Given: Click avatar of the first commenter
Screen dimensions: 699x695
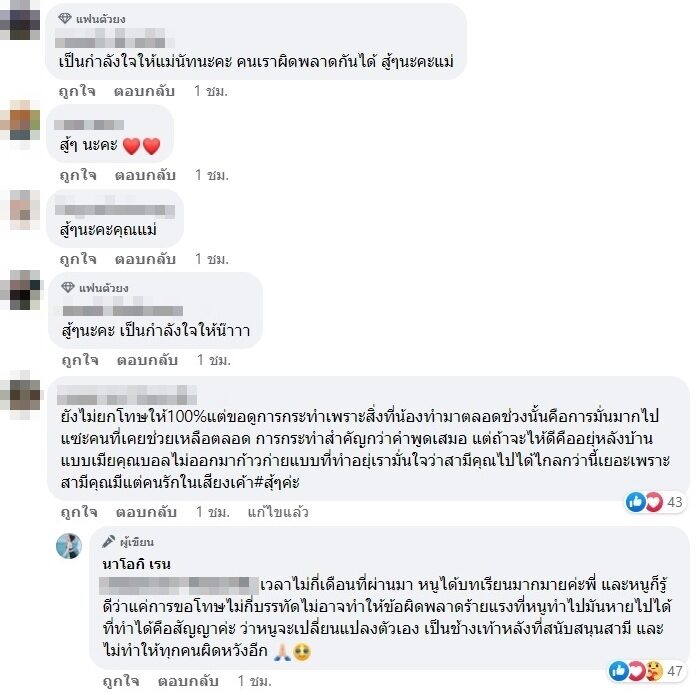Looking at the screenshot, I should (20, 21).
